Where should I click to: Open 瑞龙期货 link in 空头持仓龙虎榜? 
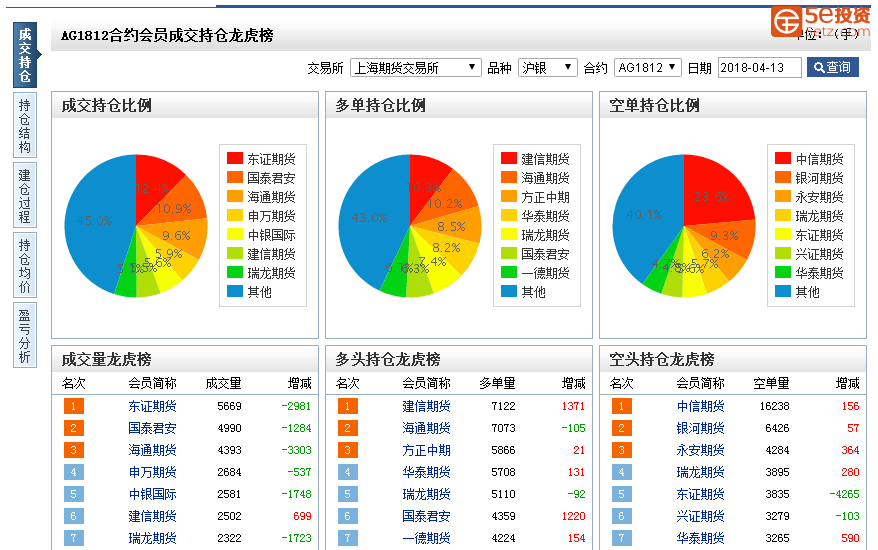point(700,472)
